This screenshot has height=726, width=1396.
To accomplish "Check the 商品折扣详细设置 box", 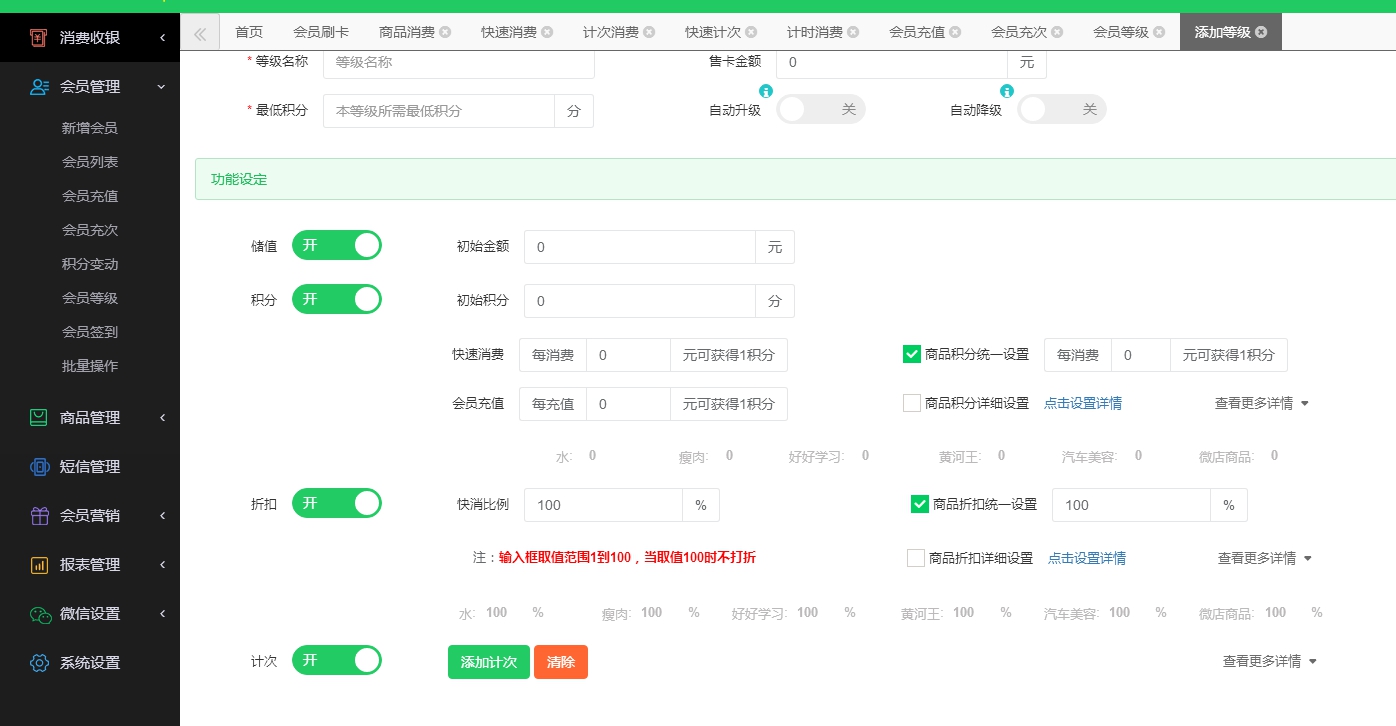I will (915, 557).
